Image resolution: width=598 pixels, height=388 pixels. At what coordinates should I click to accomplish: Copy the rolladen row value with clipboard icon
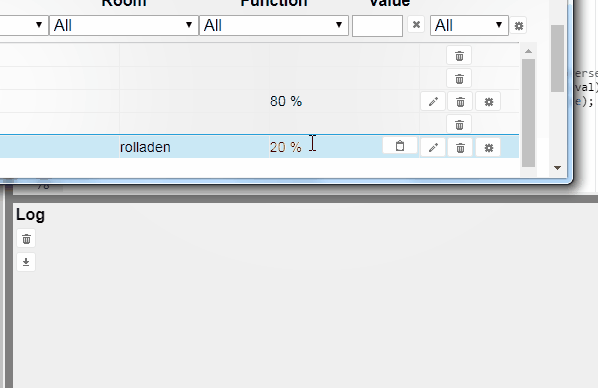coord(400,146)
